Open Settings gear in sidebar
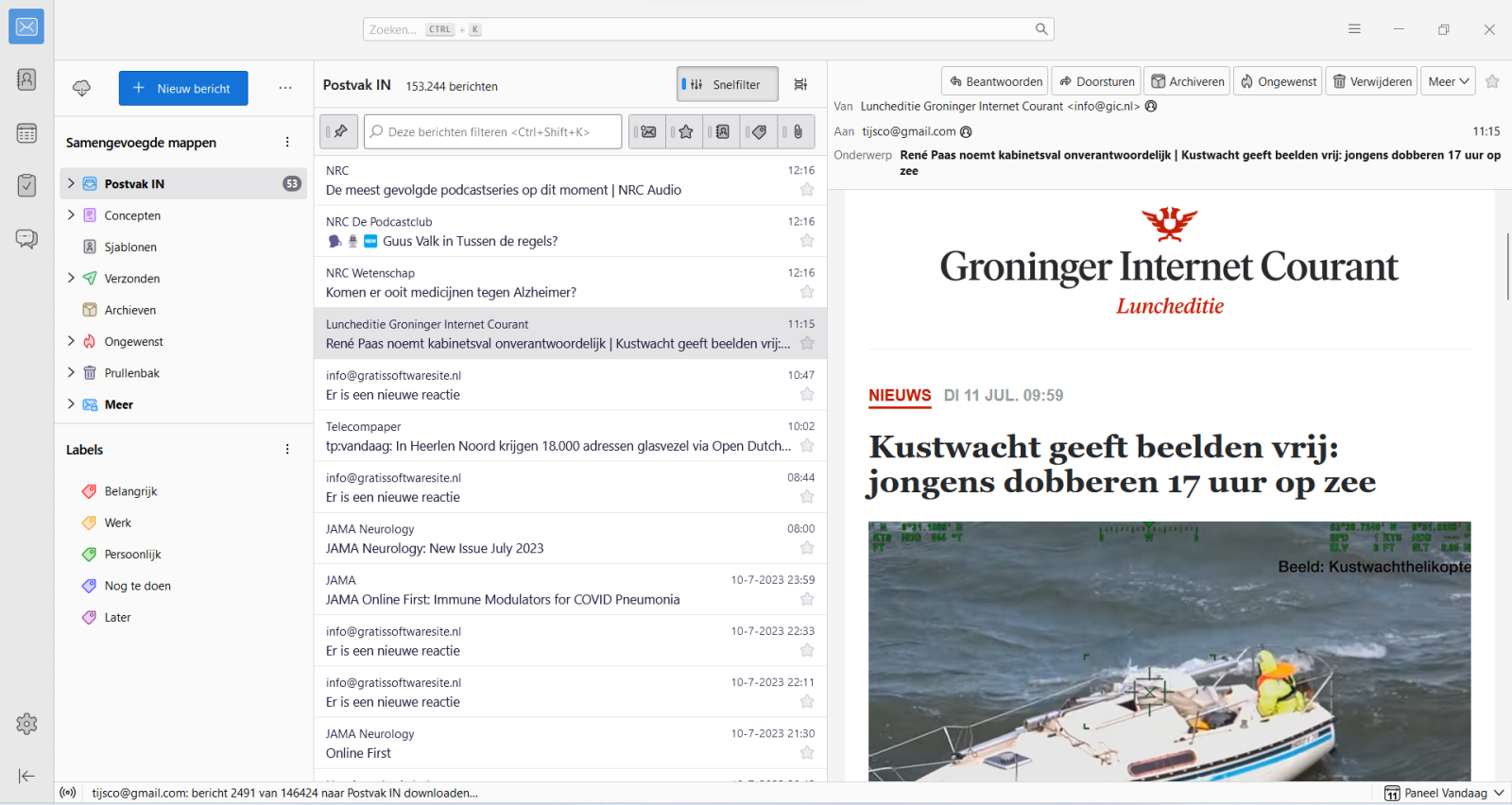The image size is (1512, 805). pos(26,724)
